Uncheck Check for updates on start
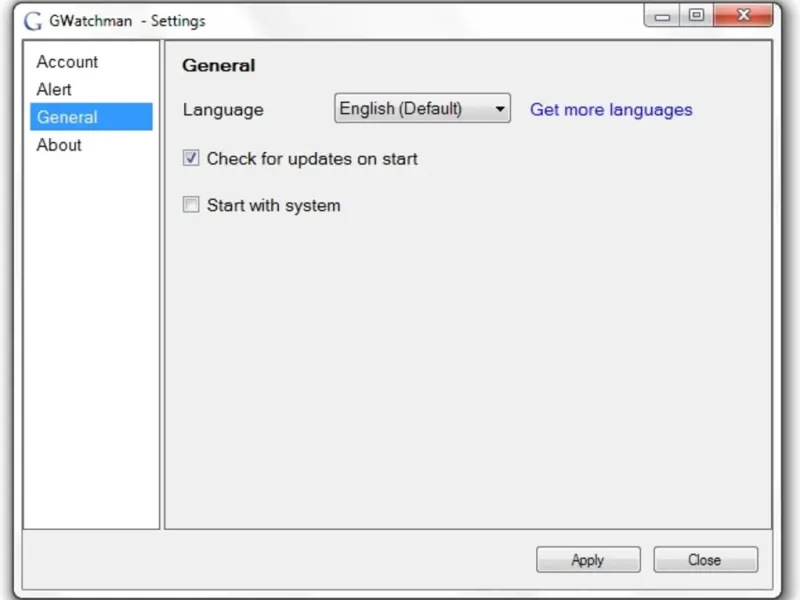Image resolution: width=800 pixels, height=600 pixels. (191, 158)
